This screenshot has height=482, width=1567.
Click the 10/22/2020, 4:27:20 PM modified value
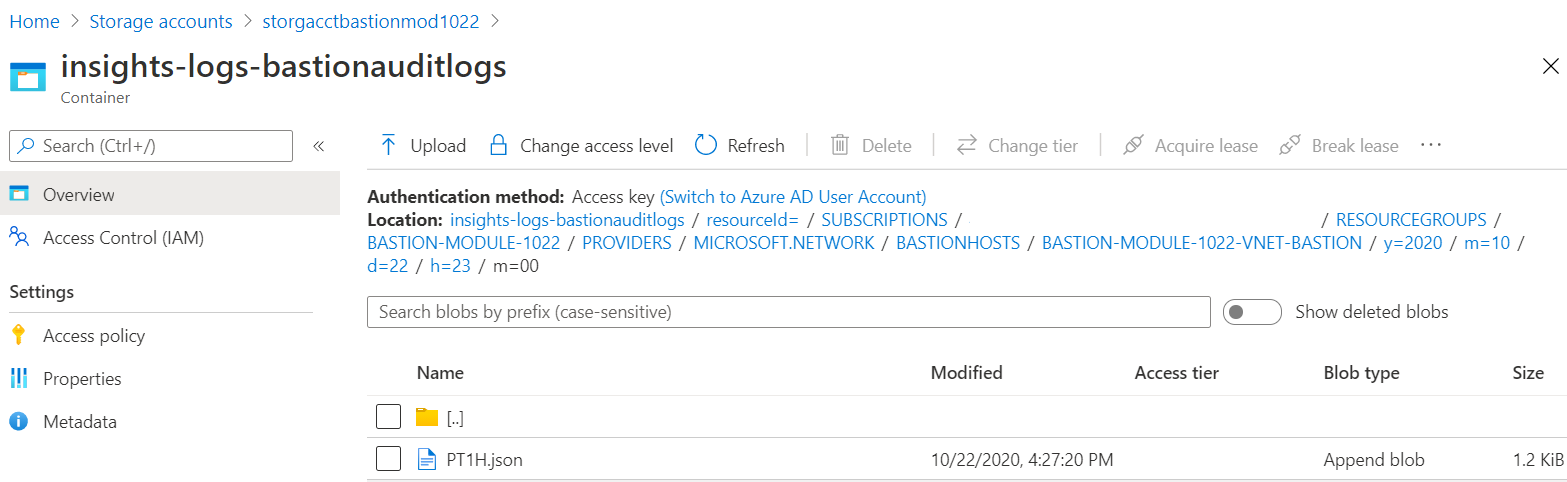click(1022, 460)
